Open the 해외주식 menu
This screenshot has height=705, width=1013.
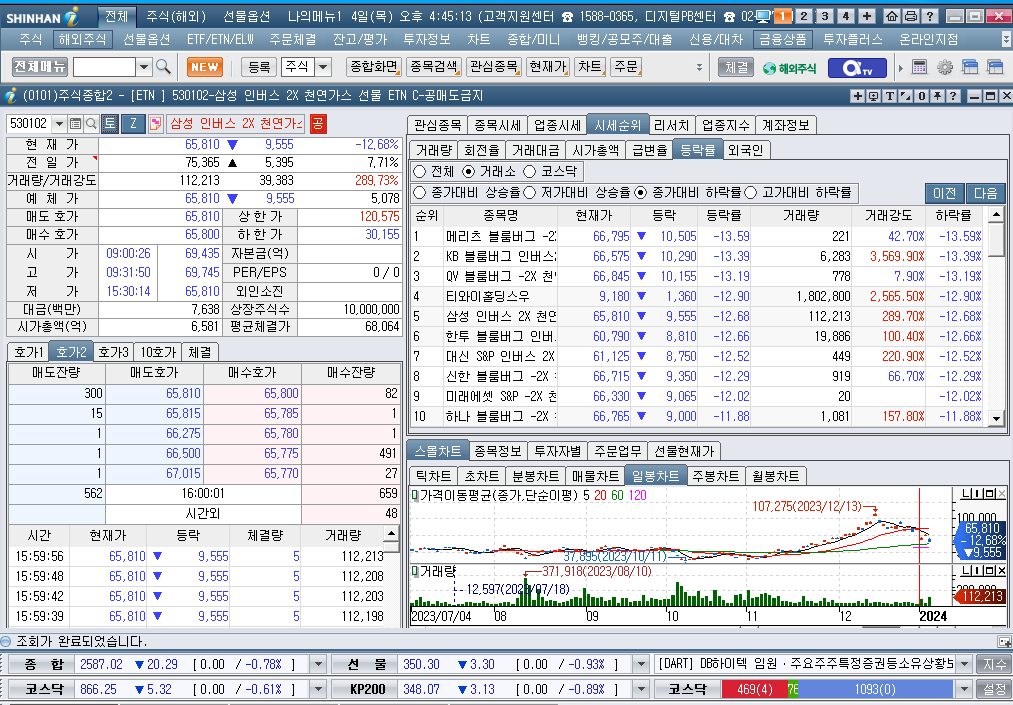point(82,39)
